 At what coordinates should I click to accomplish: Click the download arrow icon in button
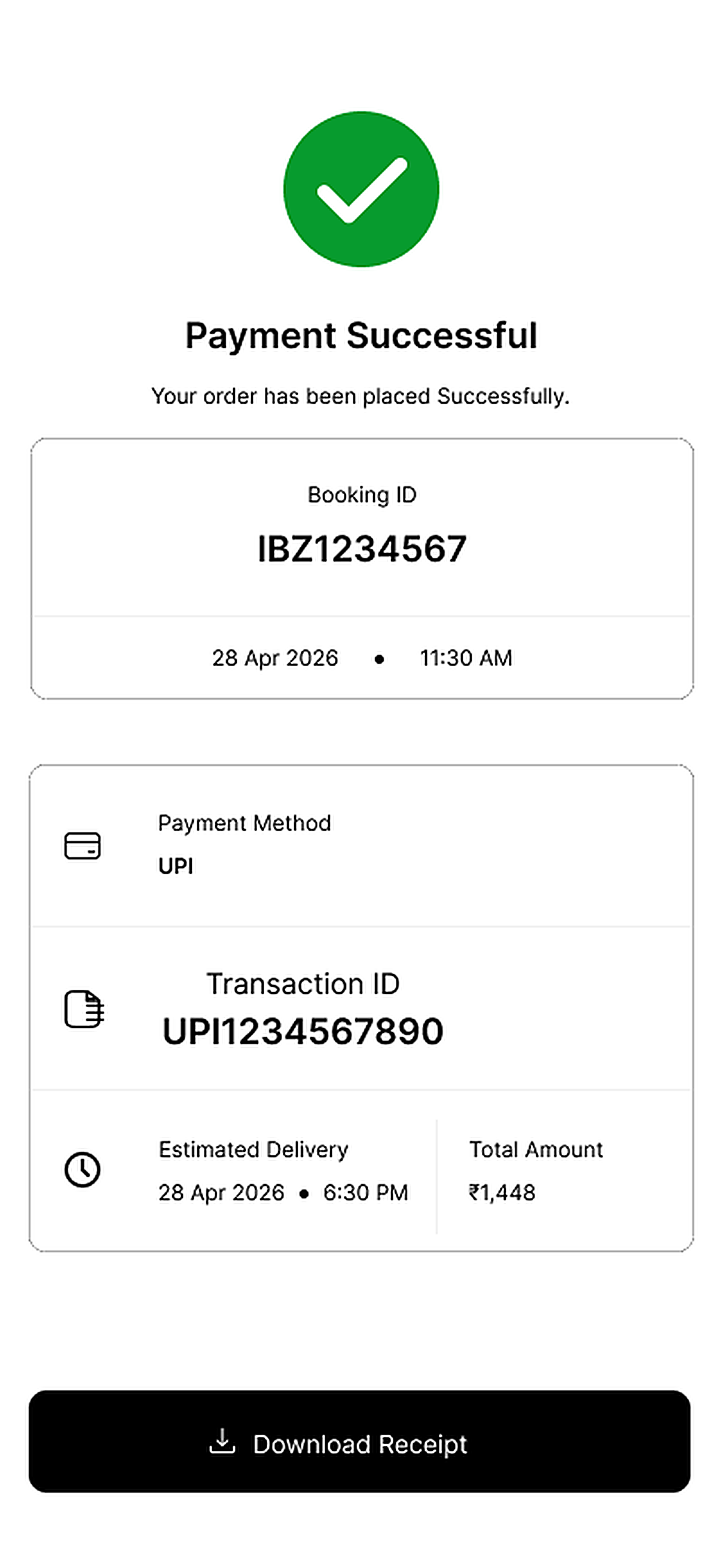point(222,1441)
